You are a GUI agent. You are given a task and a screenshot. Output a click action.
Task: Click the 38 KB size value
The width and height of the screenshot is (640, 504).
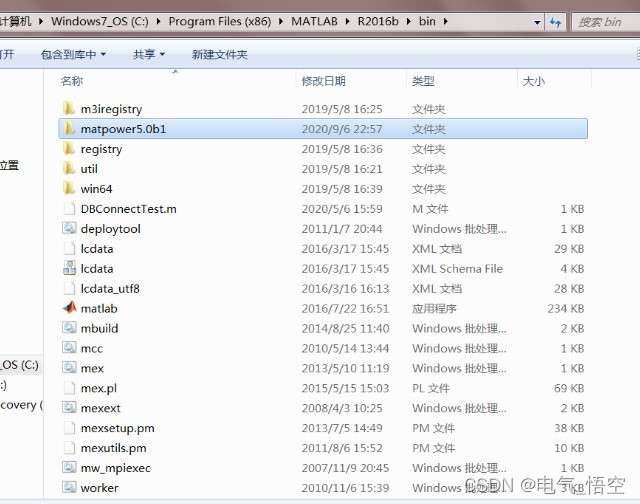click(569, 428)
